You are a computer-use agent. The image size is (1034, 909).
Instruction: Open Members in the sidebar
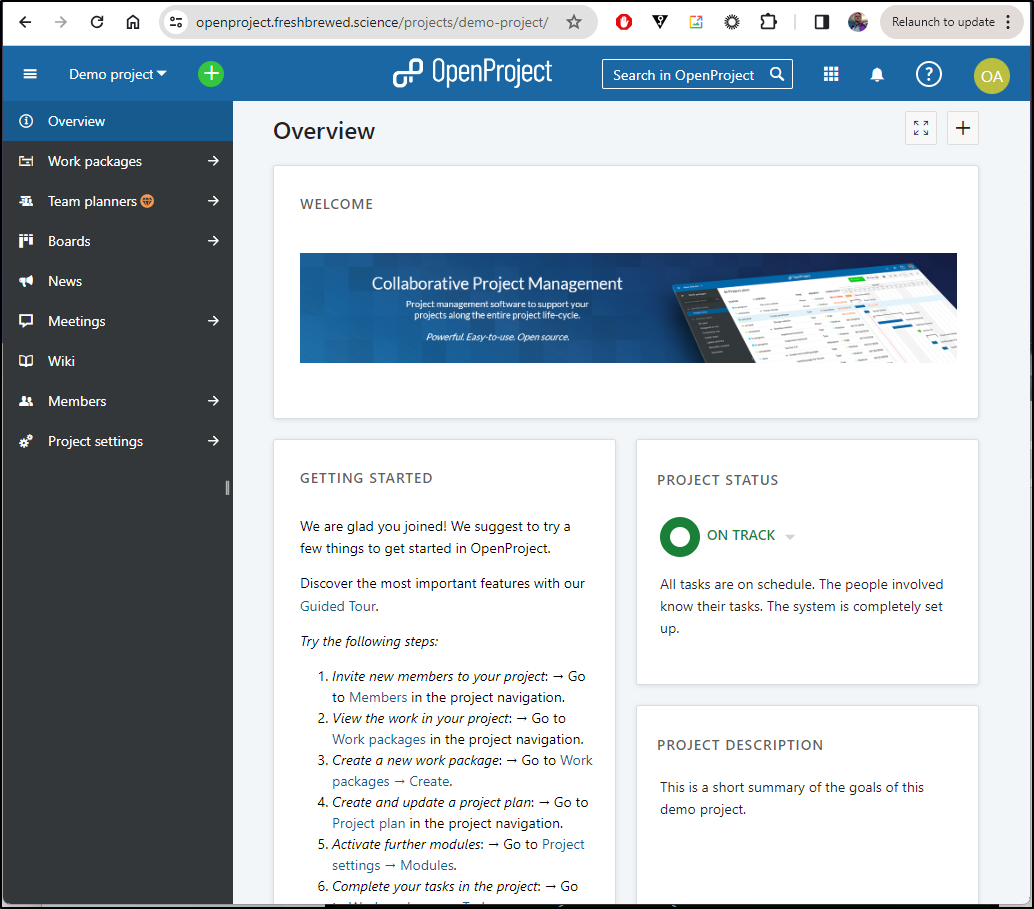click(x=77, y=401)
